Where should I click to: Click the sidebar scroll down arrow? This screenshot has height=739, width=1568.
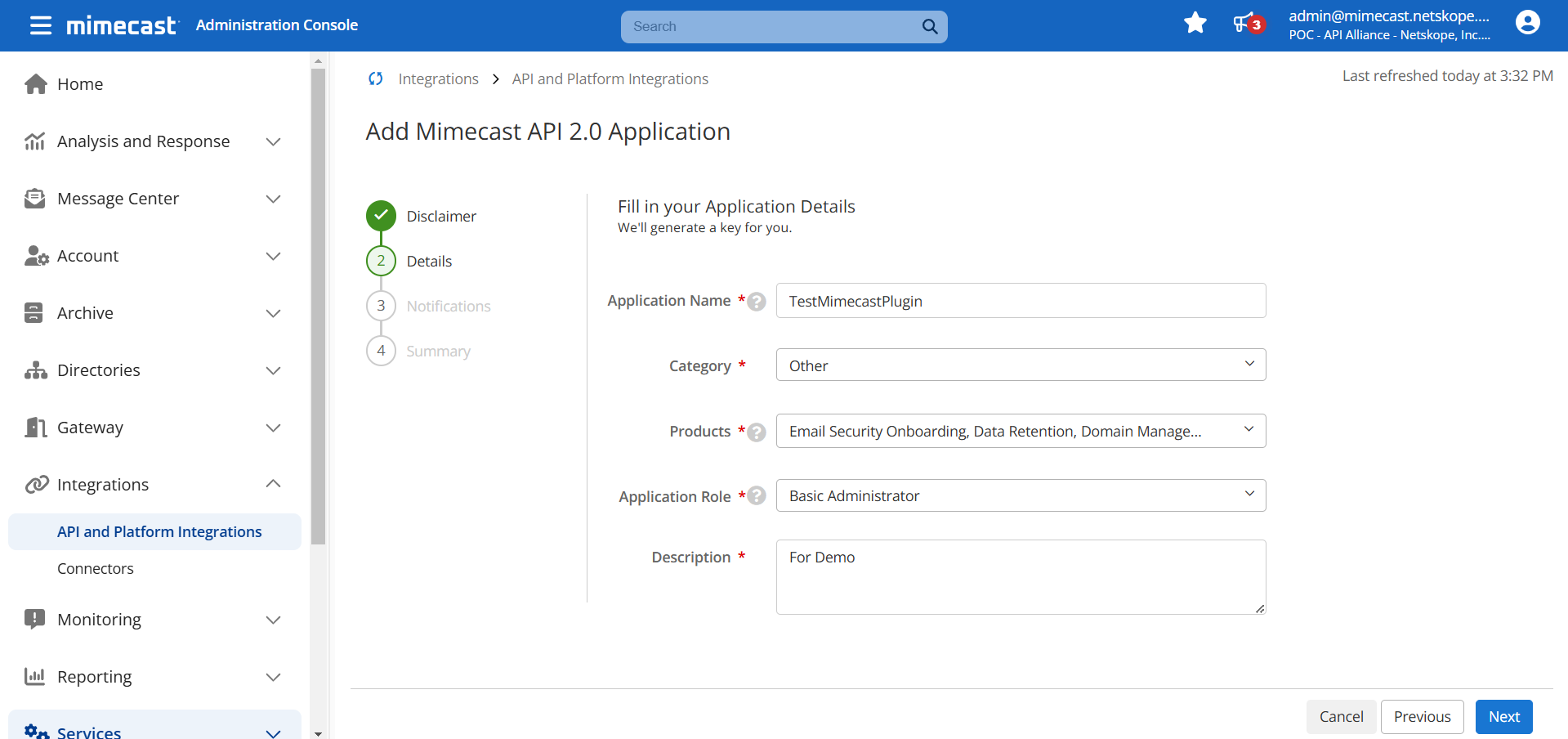coord(318,733)
